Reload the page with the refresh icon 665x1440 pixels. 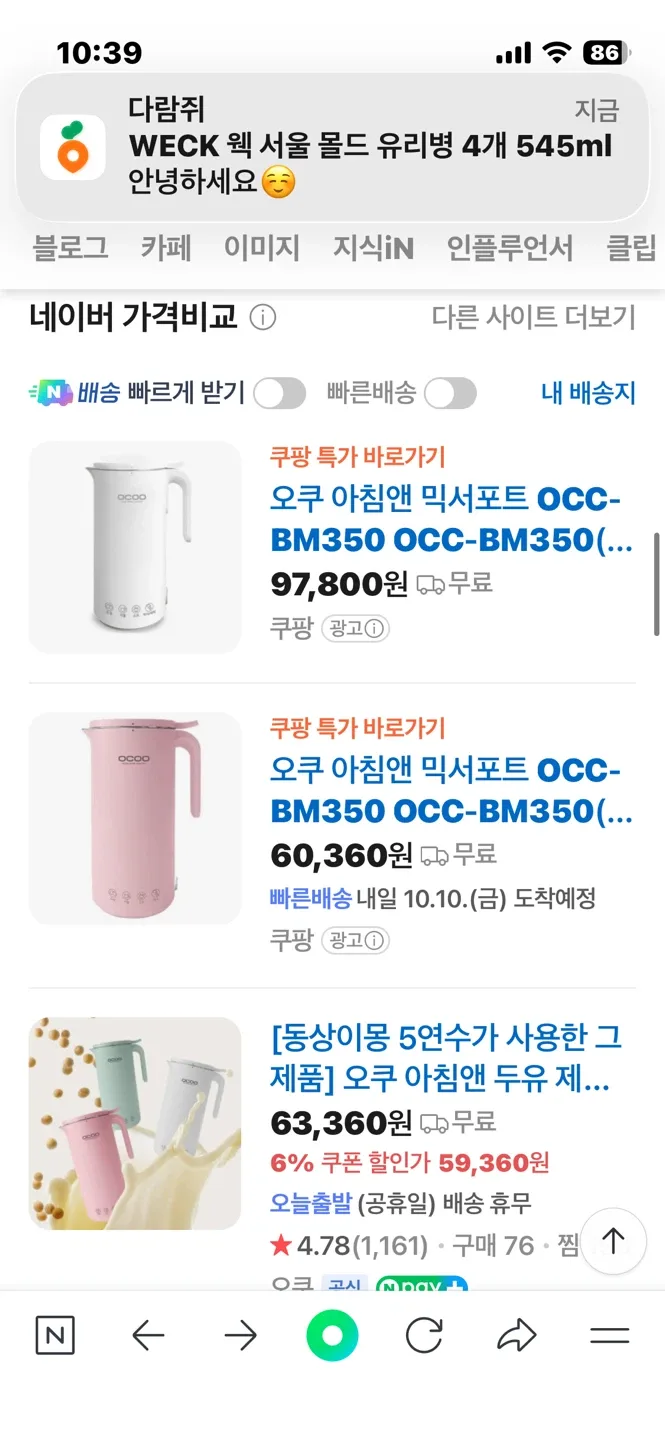[425, 1335]
